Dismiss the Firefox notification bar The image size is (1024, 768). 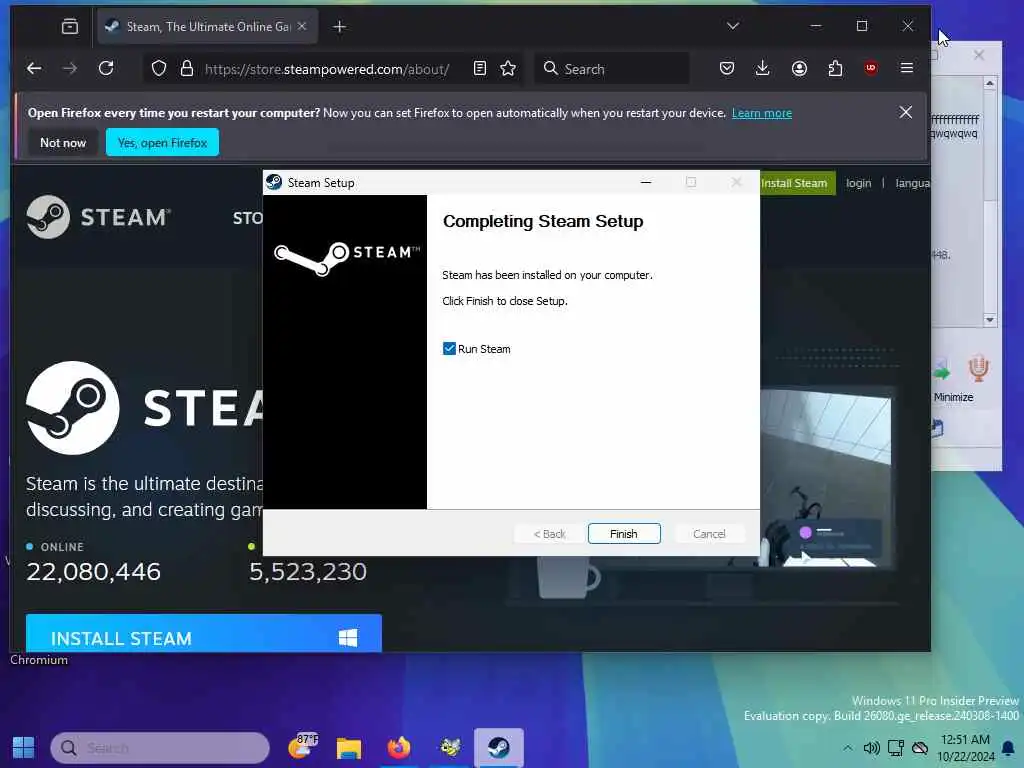tap(906, 112)
